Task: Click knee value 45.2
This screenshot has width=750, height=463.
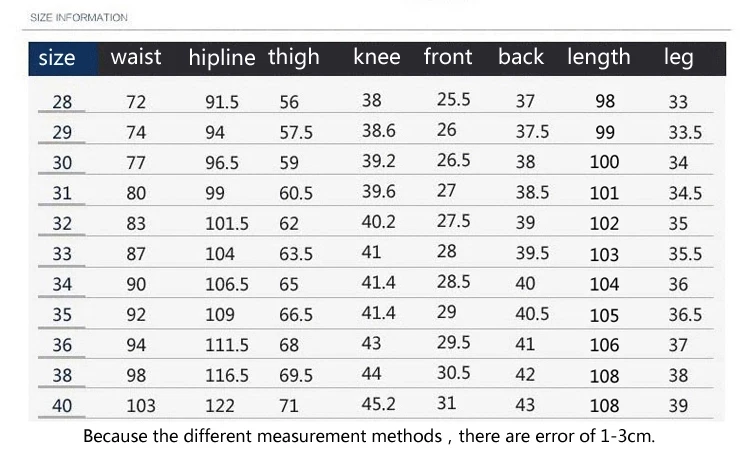Action: (378, 404)
